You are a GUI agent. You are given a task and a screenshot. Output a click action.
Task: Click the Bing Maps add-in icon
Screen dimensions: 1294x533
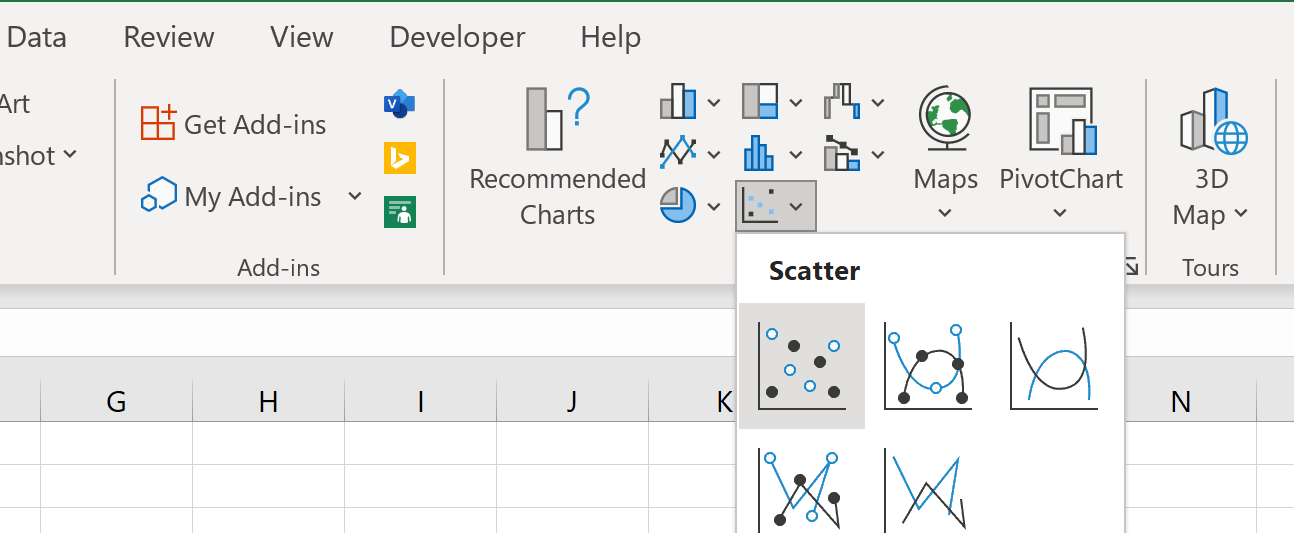coord(399,158)
